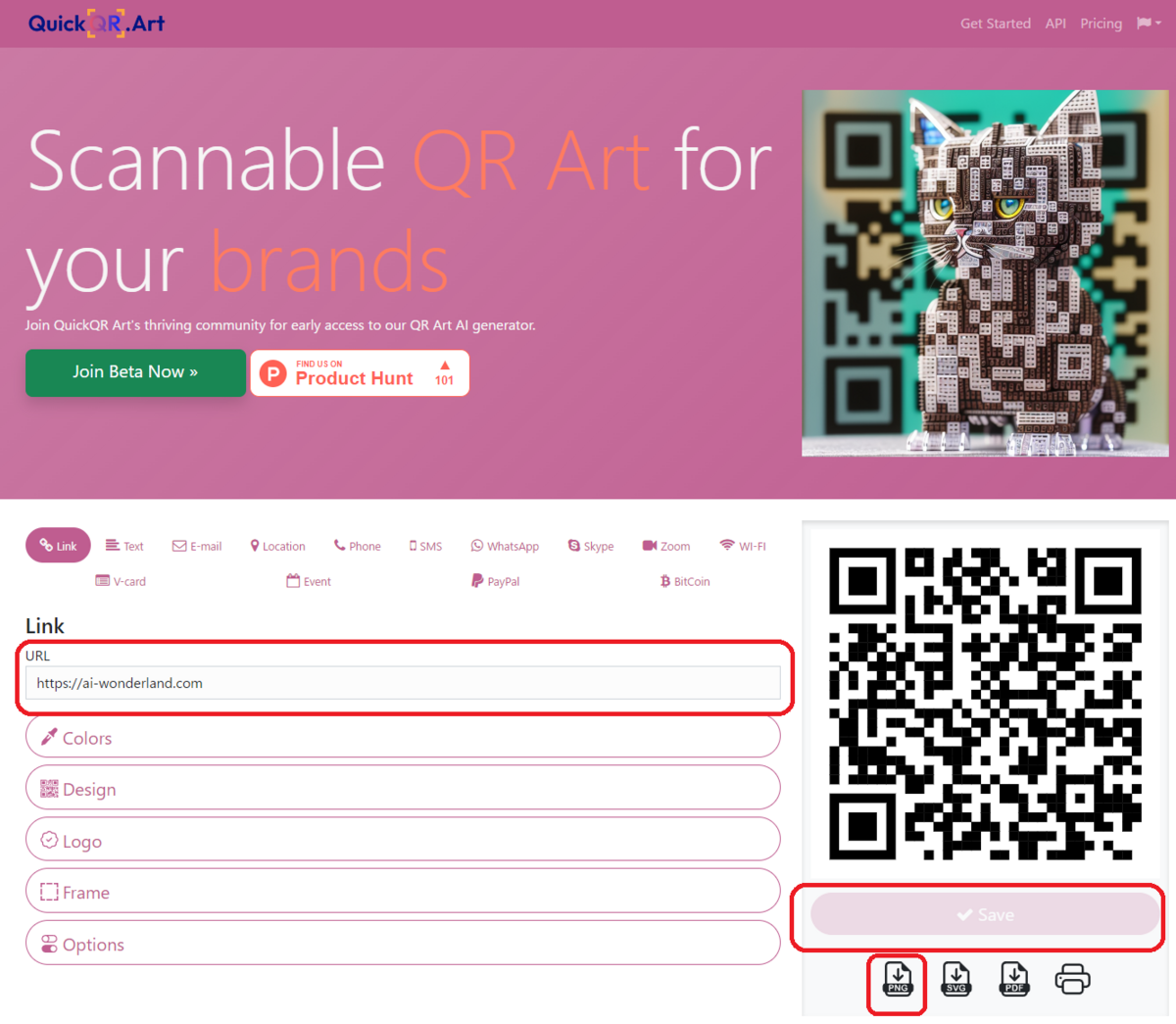Select the Event QR type

pos(309,581)
